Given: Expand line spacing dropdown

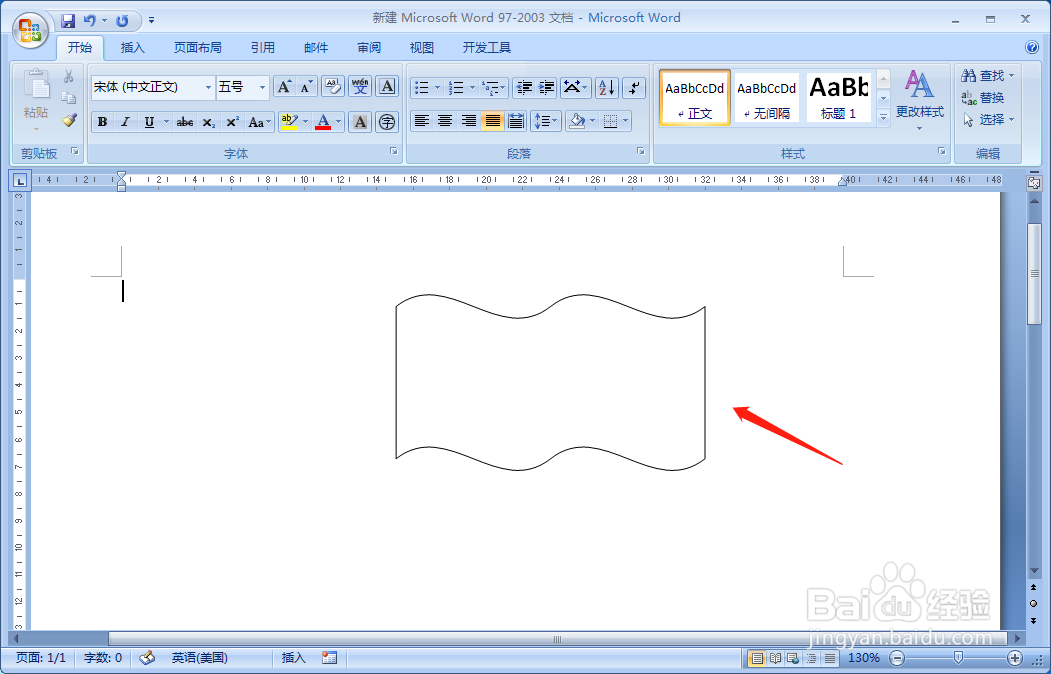Looking at the screenshot, I should 554,121.
